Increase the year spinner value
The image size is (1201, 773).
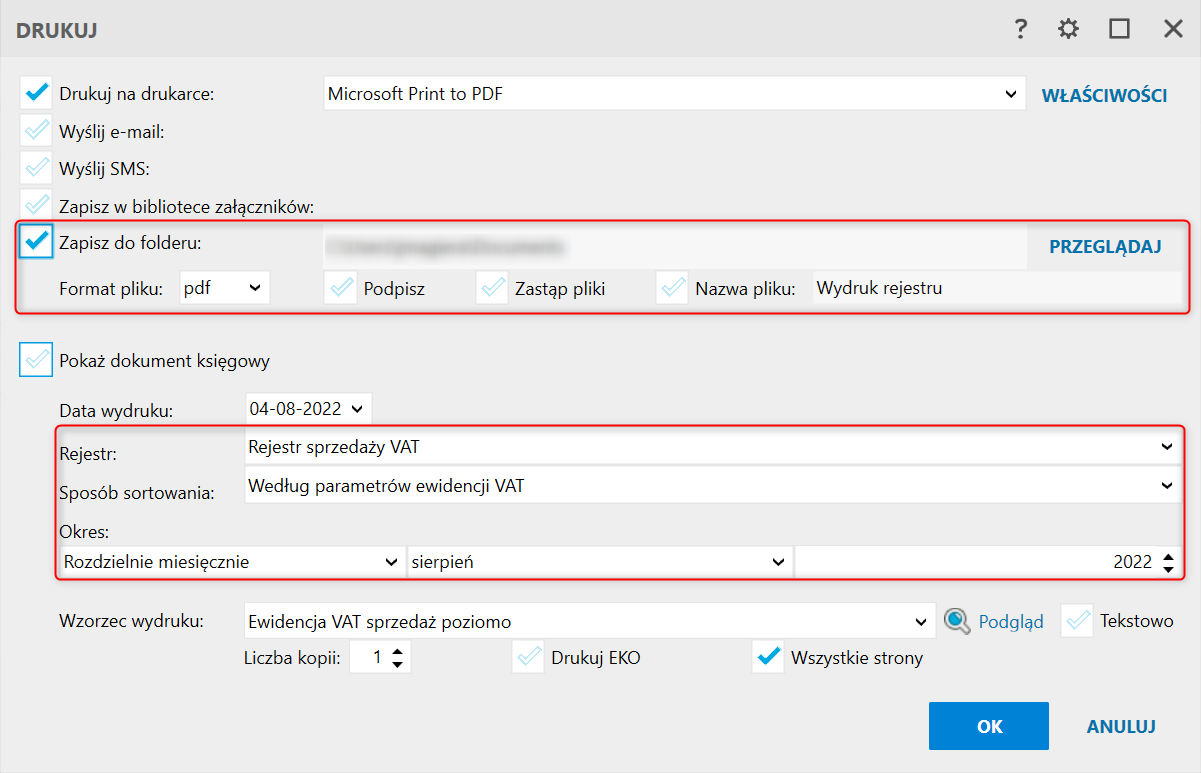pos(1168,556)
